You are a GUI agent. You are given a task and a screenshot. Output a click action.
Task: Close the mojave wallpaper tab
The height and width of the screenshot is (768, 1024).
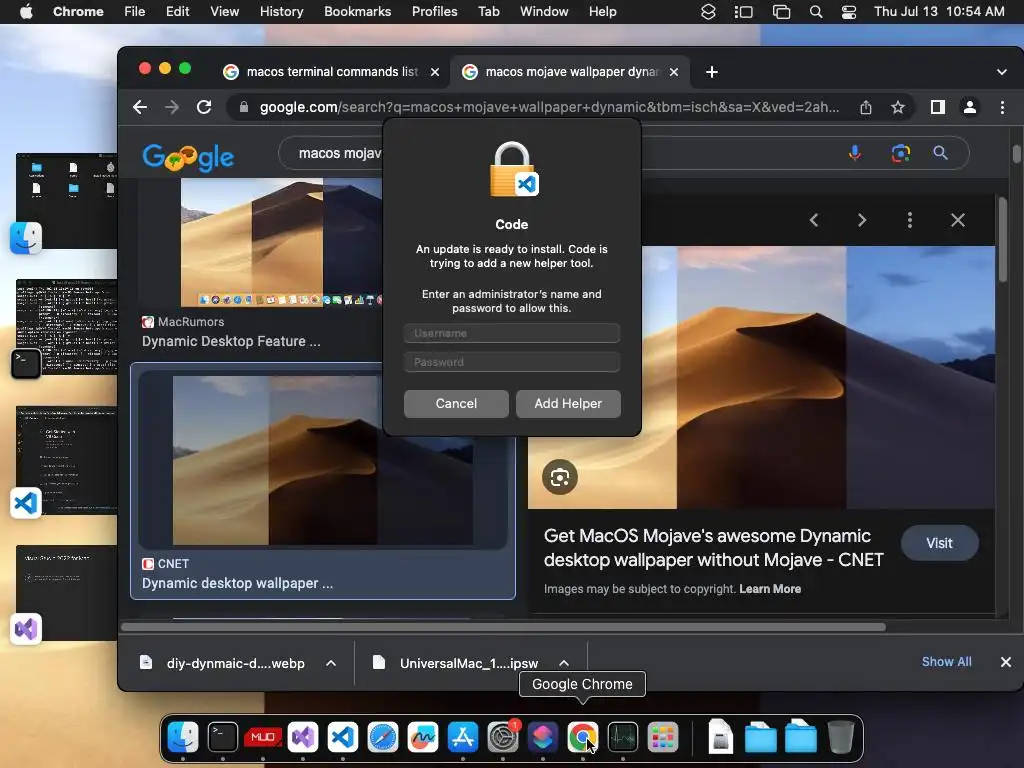(x=674, y=72)
